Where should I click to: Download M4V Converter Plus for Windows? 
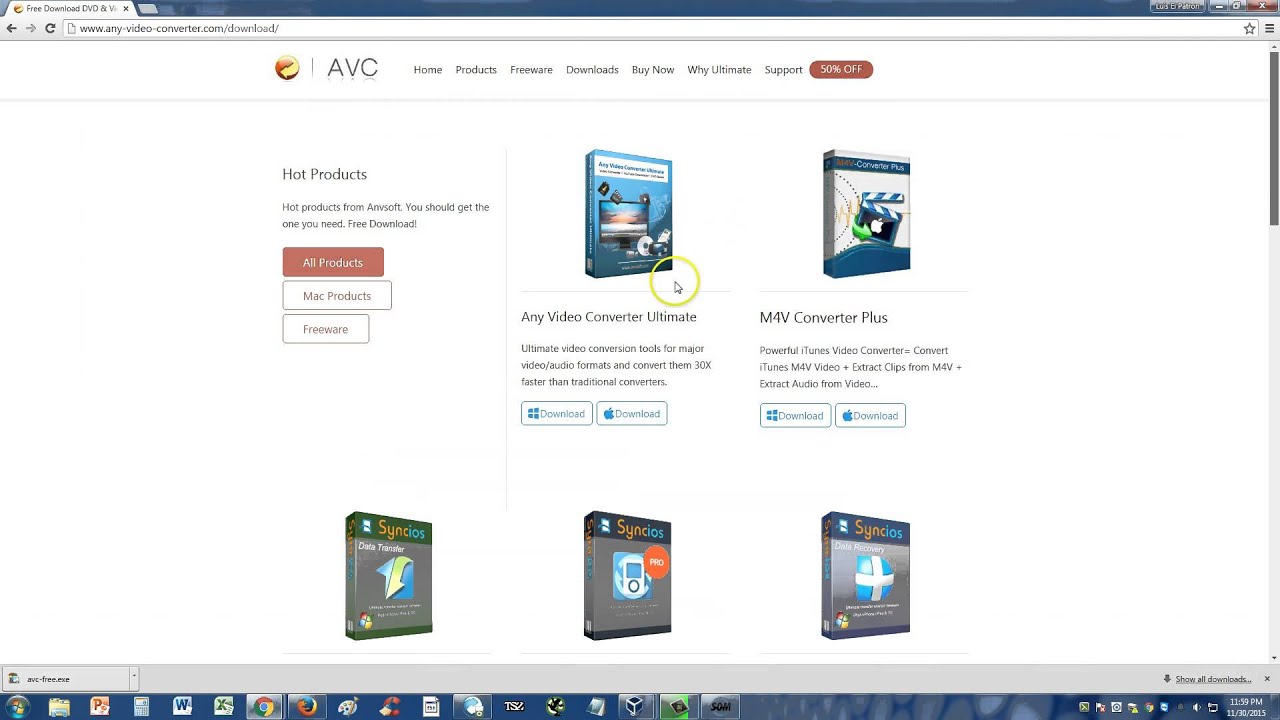point(795,416)
